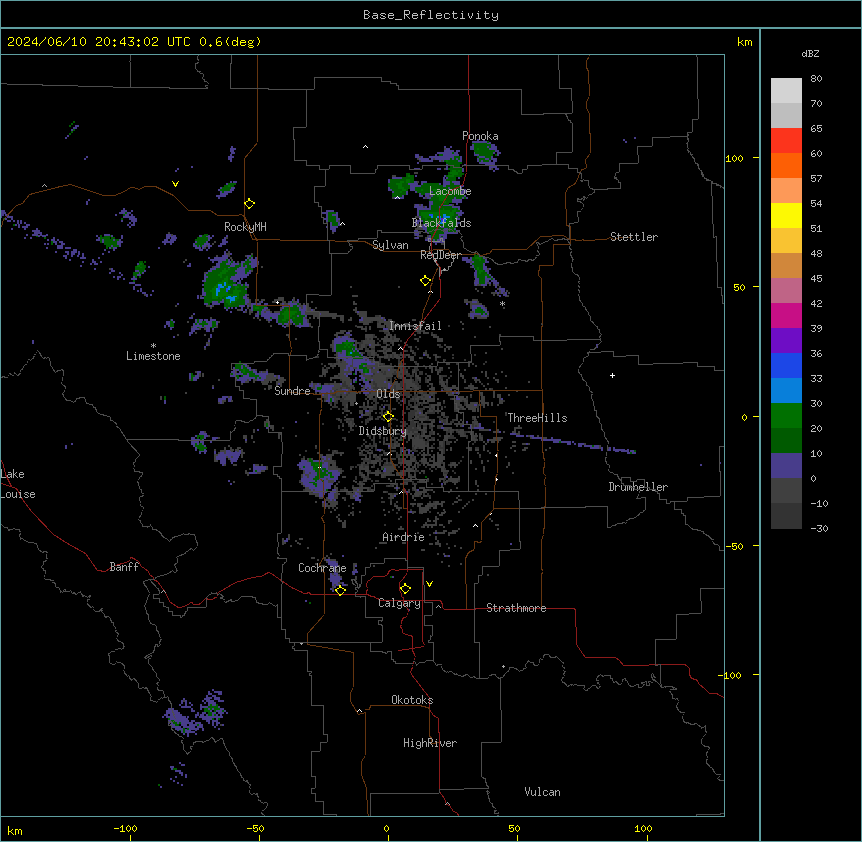Screen dimensions: 862x842
Task: Select the slate purple 0-10 dBZ swatch
Action: [x=786, y=466]
